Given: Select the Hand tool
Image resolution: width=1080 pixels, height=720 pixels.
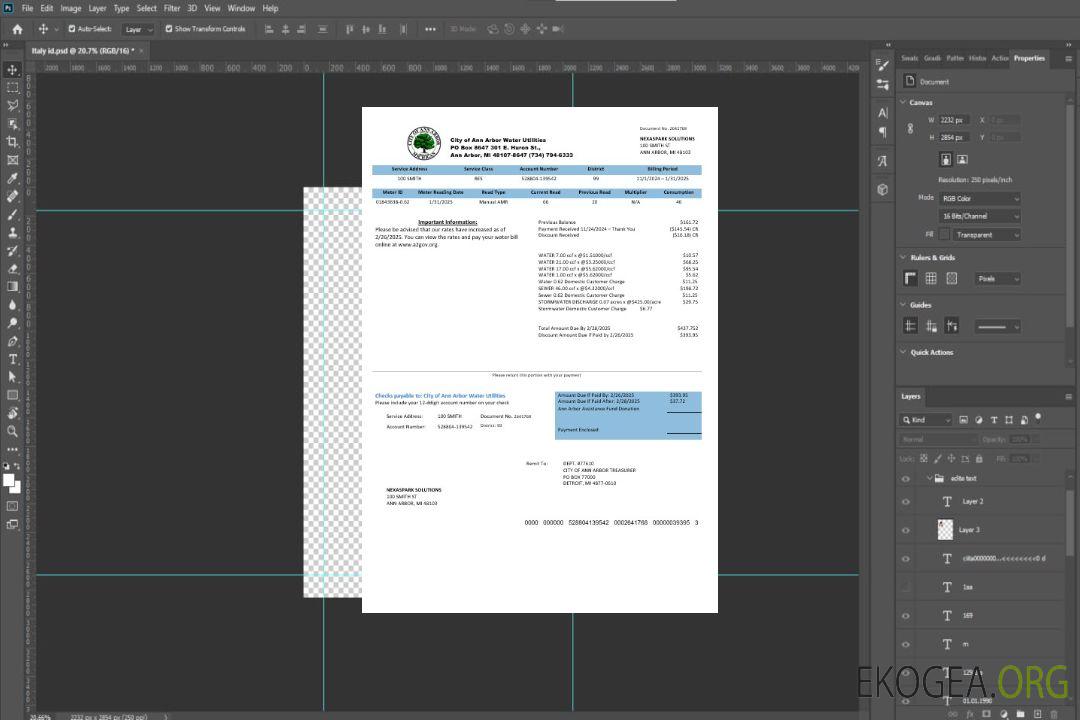Looking at the screenshot, I should [x=12, y=413].
